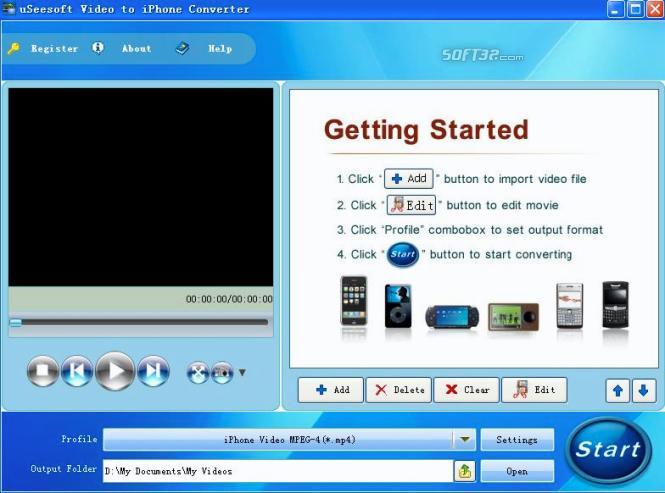665x493 pixels.
Task: Click the application icon in title bar
Action: [x=8, y=8]
